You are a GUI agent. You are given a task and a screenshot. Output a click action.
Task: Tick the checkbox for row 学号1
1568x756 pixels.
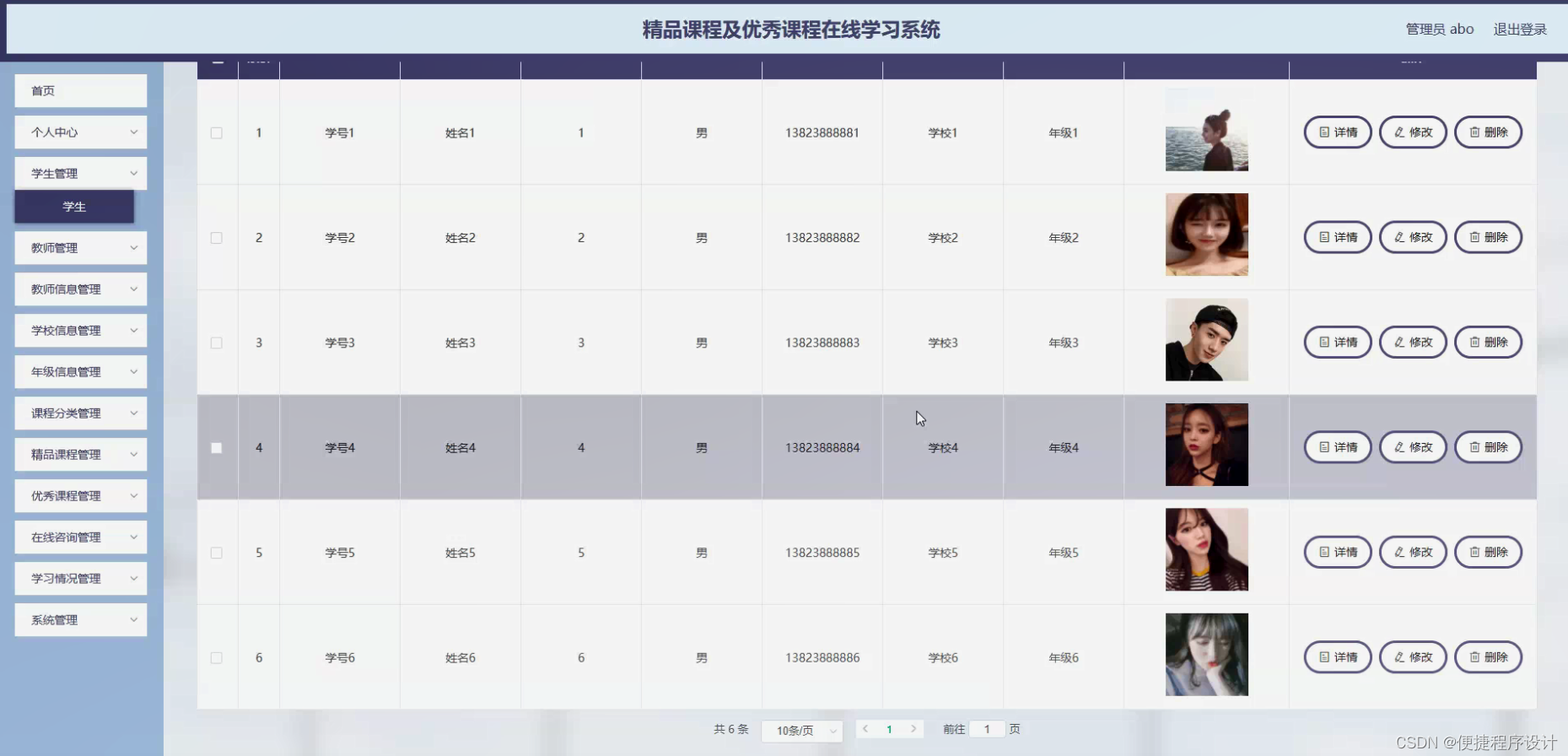(x=217, y=133)
